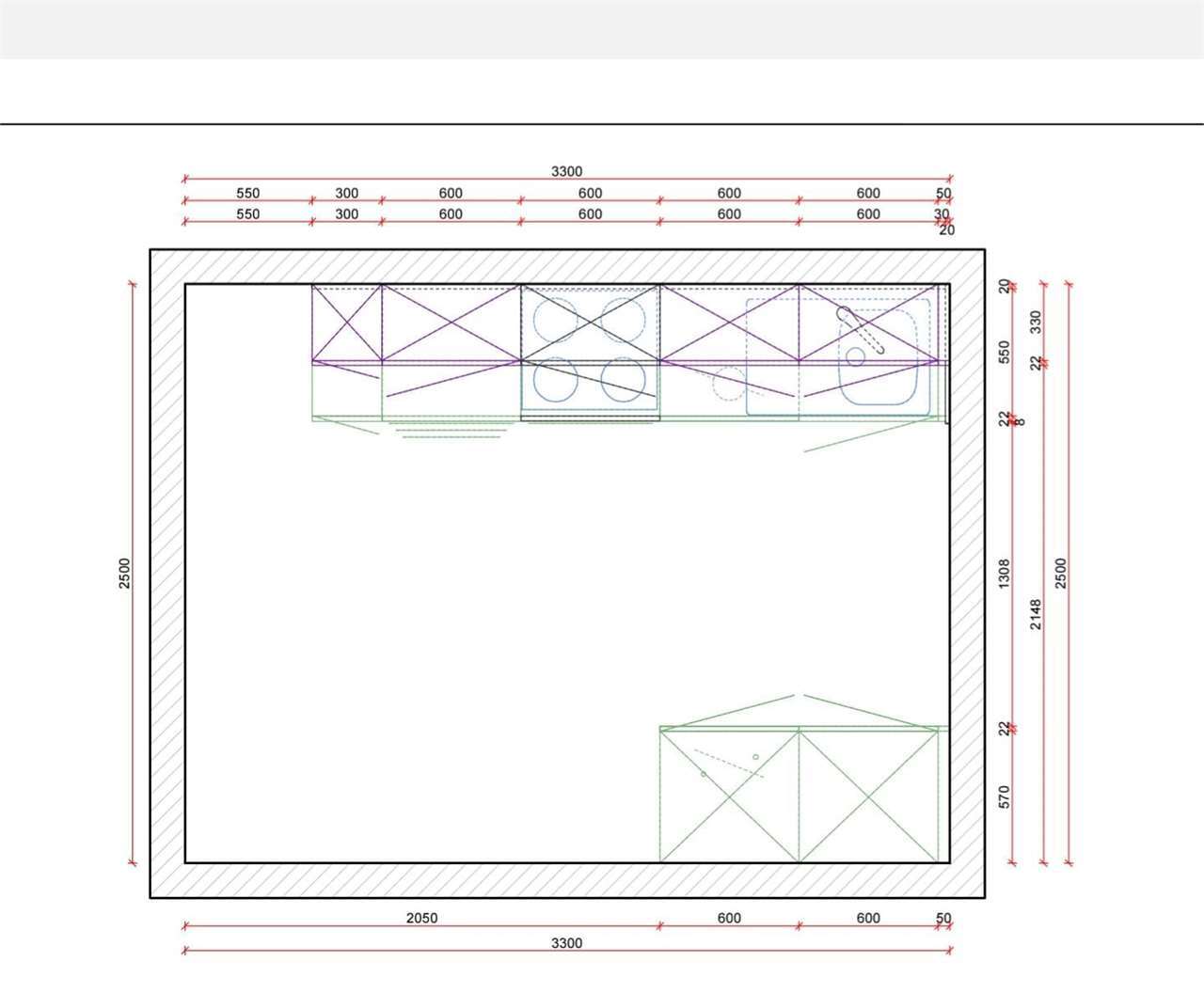This screenshot has width=1204, height=993.
Task: Click the bottom 3300 overall dimension label
Action: pyautogui.click(x=566, y=943)
